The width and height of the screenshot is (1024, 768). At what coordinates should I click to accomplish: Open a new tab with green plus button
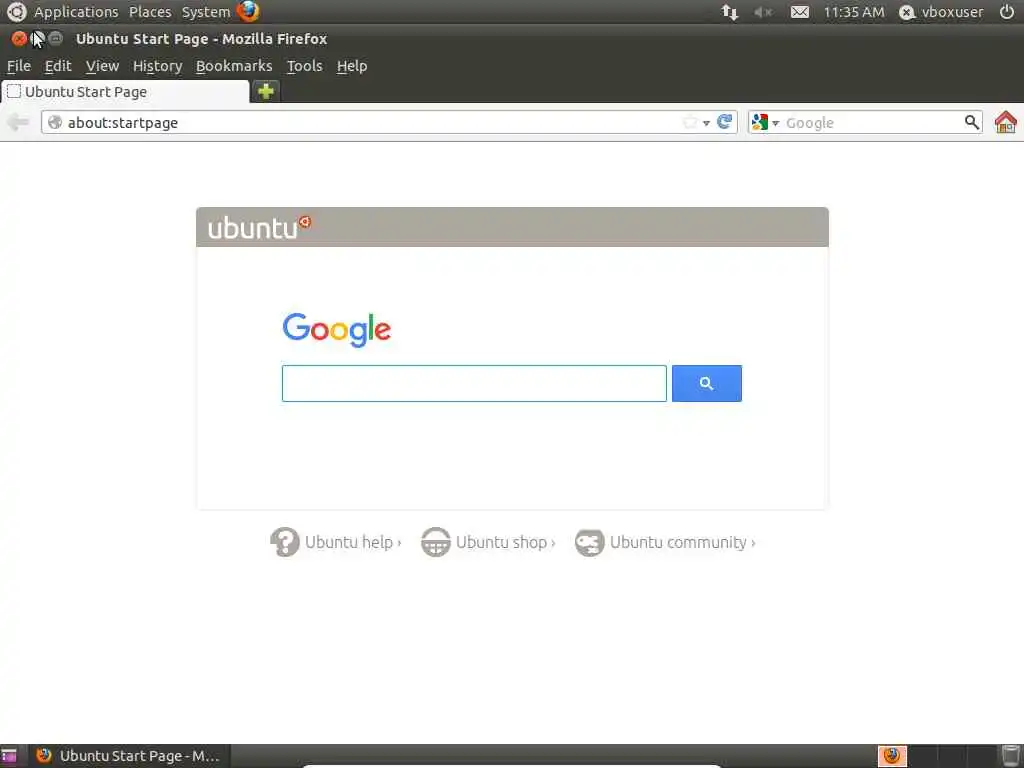pyautogui.click(x=266, y=91)
